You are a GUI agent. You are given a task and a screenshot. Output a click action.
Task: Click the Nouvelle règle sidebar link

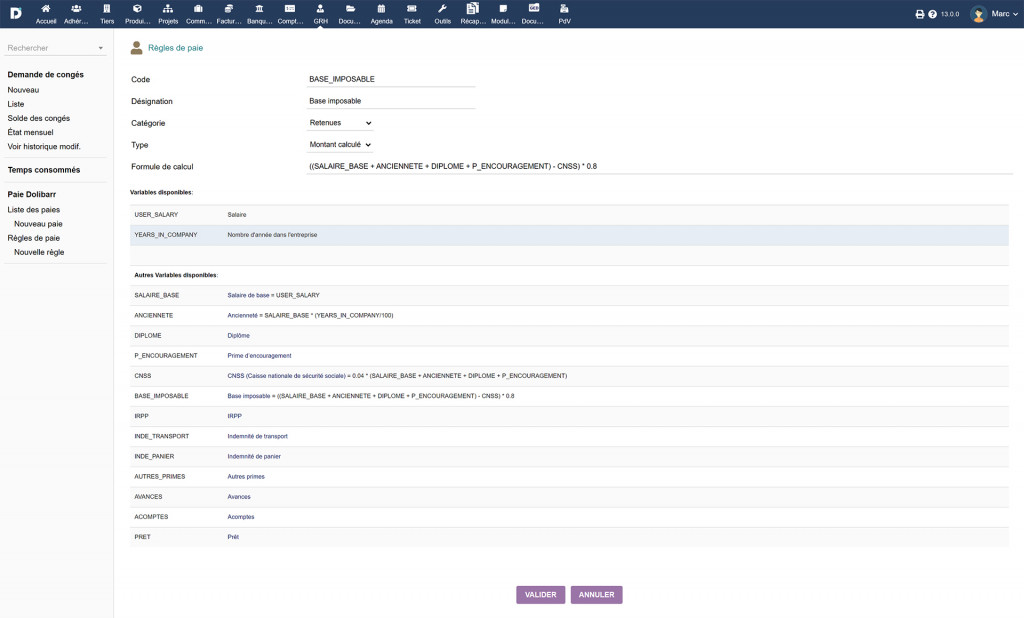tap(39, 252)
